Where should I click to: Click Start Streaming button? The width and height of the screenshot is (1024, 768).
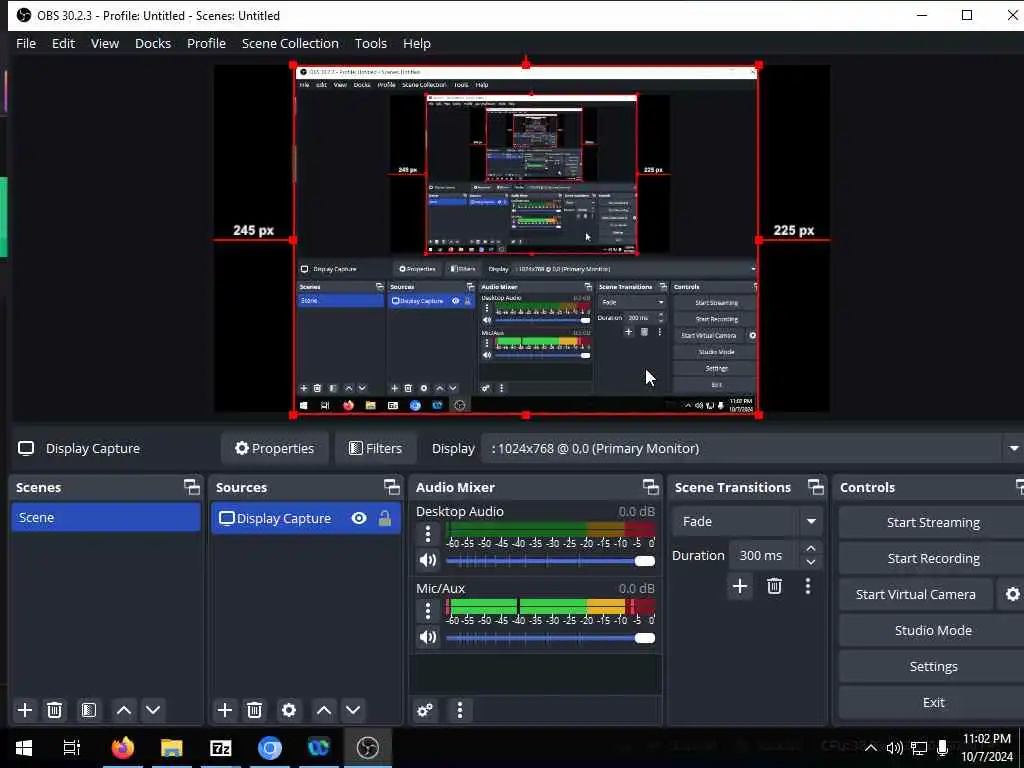(x=933, y=522)
